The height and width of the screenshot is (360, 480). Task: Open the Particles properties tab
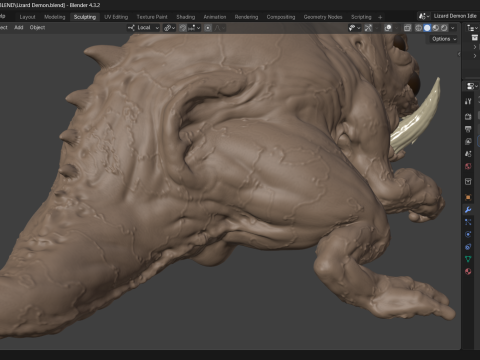pos(468,222)
